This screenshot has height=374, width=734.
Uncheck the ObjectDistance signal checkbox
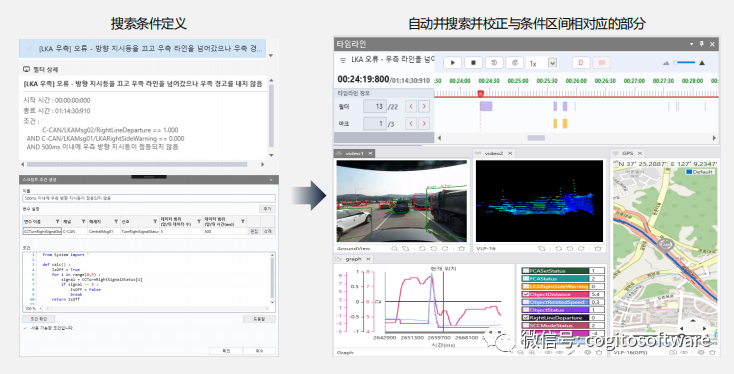coord(526,294)
